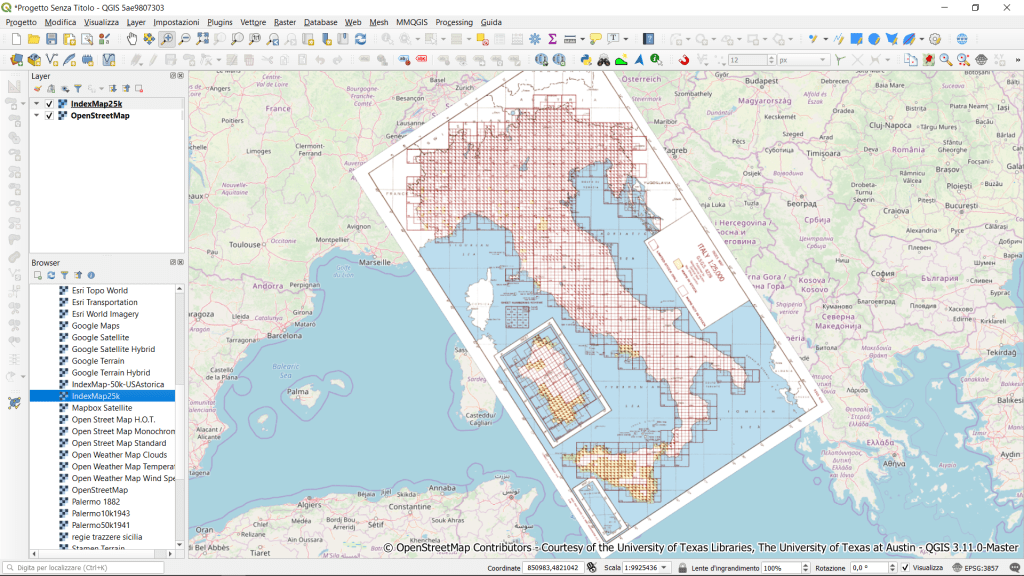Image resolution: width=1024 pixels, height=576 pixels.
Task: Uncheck the OpenStreetMap layer checkbox
Action: (x=49, y=116)
